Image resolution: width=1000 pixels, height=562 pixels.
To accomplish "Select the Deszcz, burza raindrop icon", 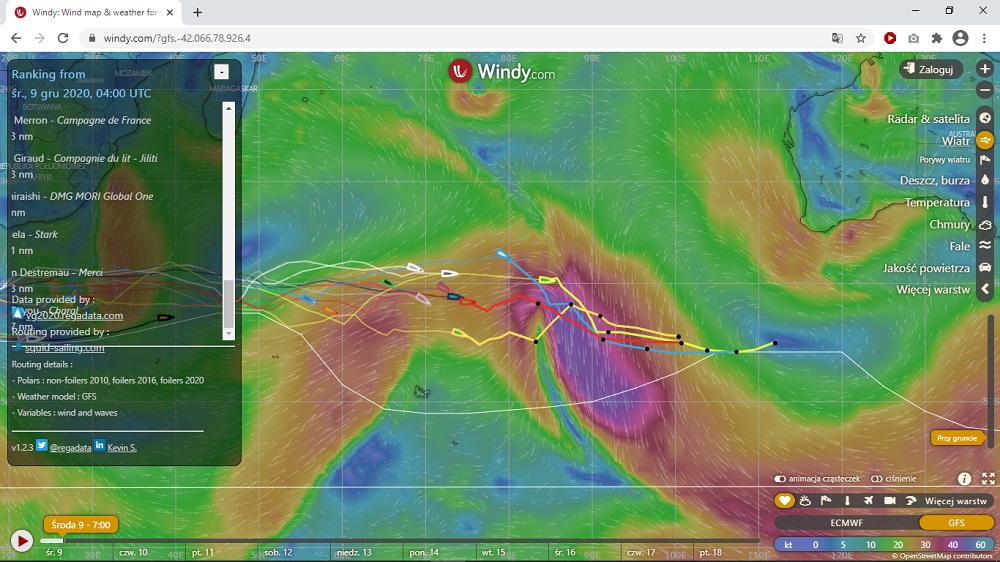I will click(985, 181).
